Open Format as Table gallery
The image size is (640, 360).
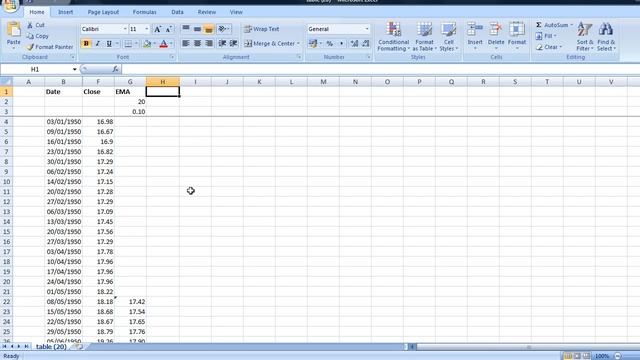pyautogui.click(x=424, y=37)
